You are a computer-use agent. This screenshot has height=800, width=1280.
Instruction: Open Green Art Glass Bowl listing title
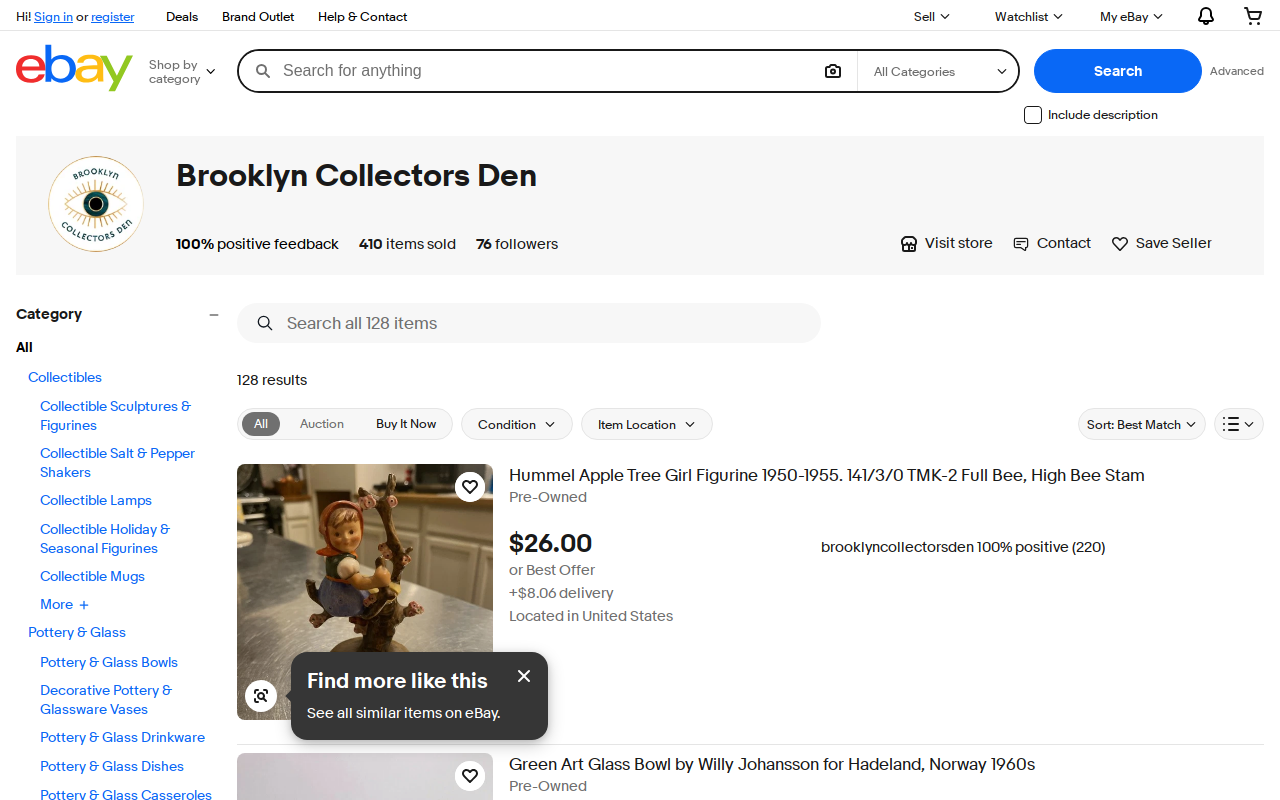(772, 764)
